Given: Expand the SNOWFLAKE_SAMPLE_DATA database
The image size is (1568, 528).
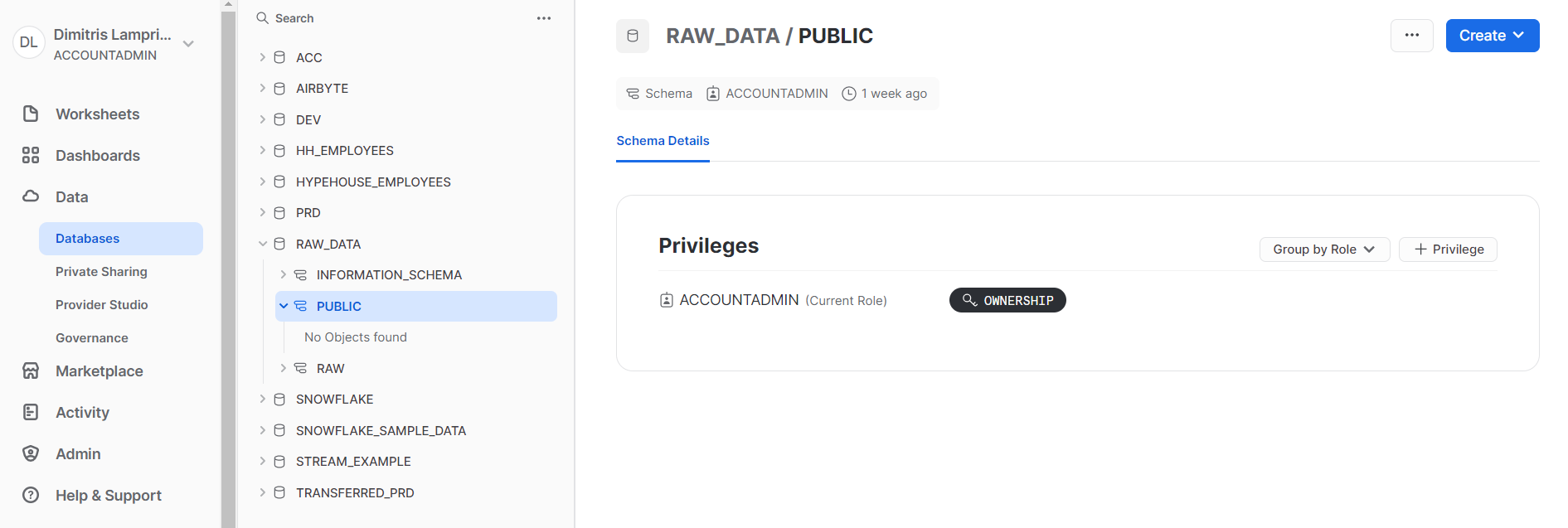Looking at the screenshot, I should pos(263,431).
